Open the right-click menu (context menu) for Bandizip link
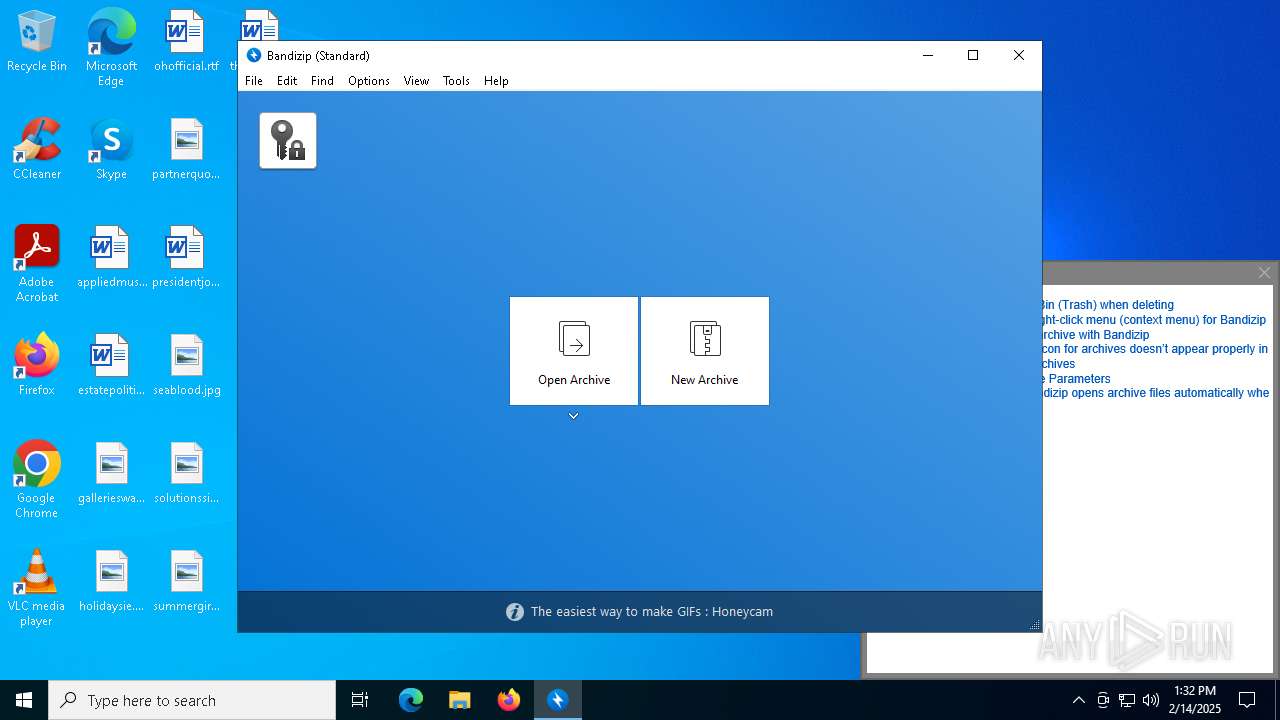 coord(1154,320)
